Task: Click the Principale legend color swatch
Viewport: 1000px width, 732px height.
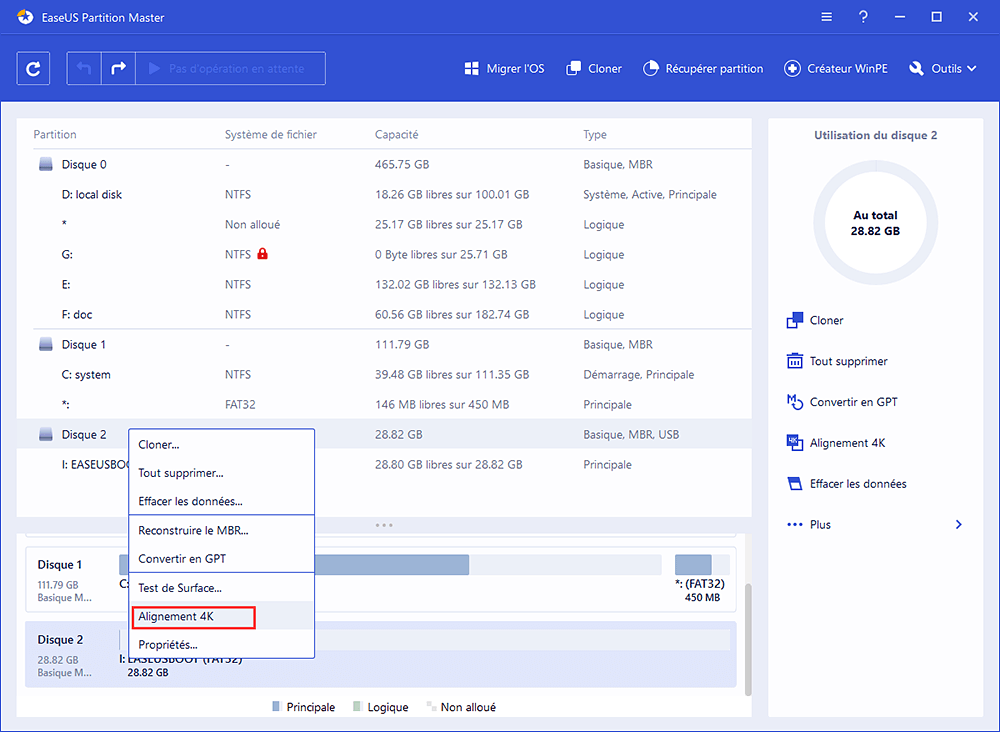Action: [276, 706]
